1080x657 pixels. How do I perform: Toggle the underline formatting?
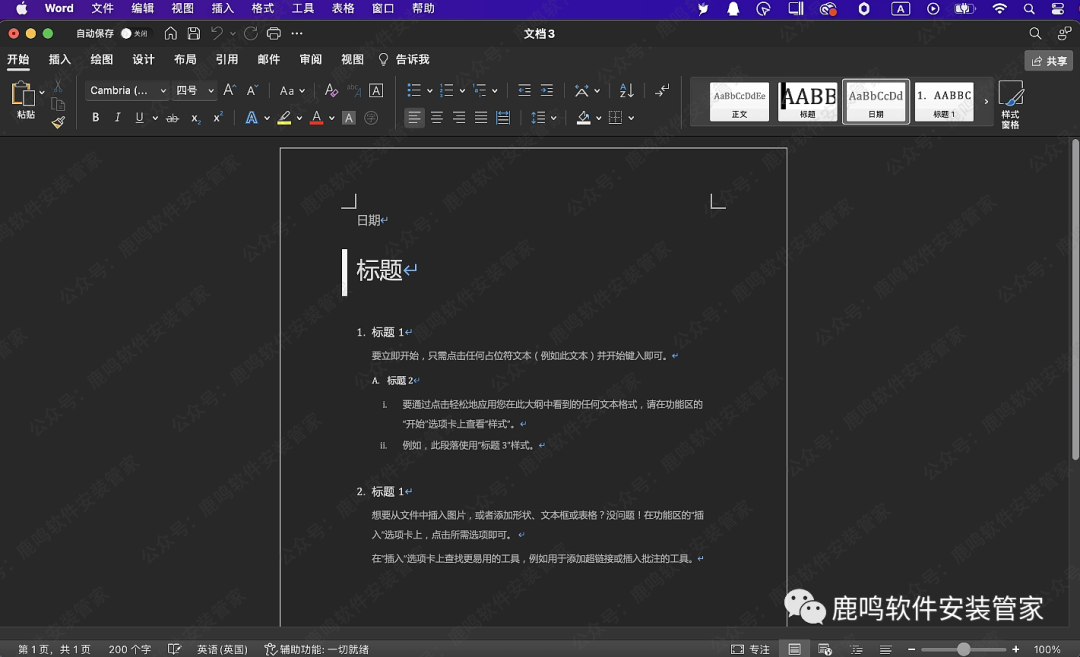[x=139, y=117]
